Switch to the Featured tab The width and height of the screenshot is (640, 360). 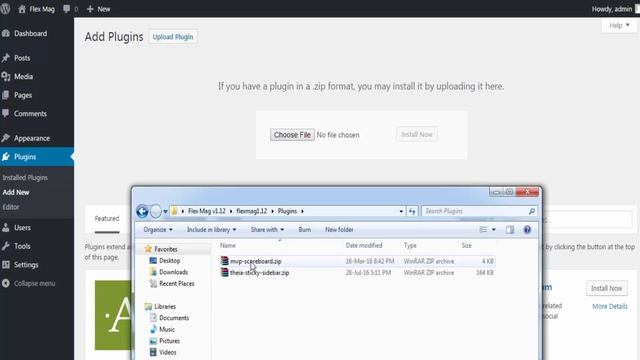click(x=107, y=219)
